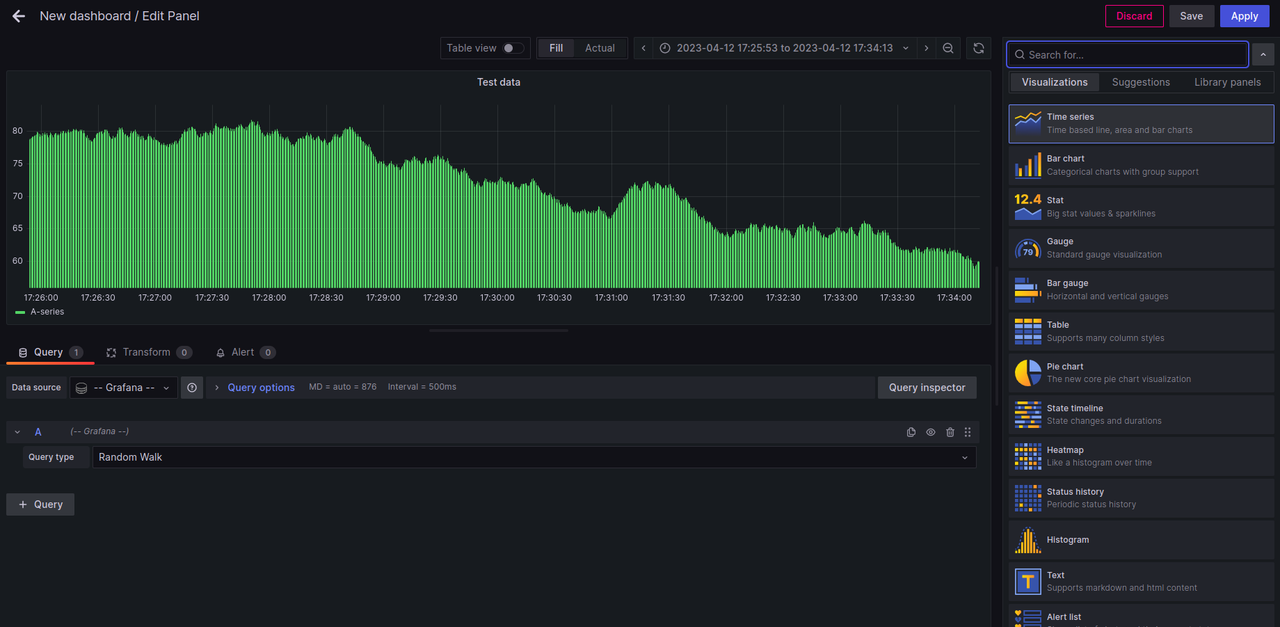Click the MD = auto = 876 text
This screenshot has width=1280, height=627.
pyautogui.click(x=343, y=387)
